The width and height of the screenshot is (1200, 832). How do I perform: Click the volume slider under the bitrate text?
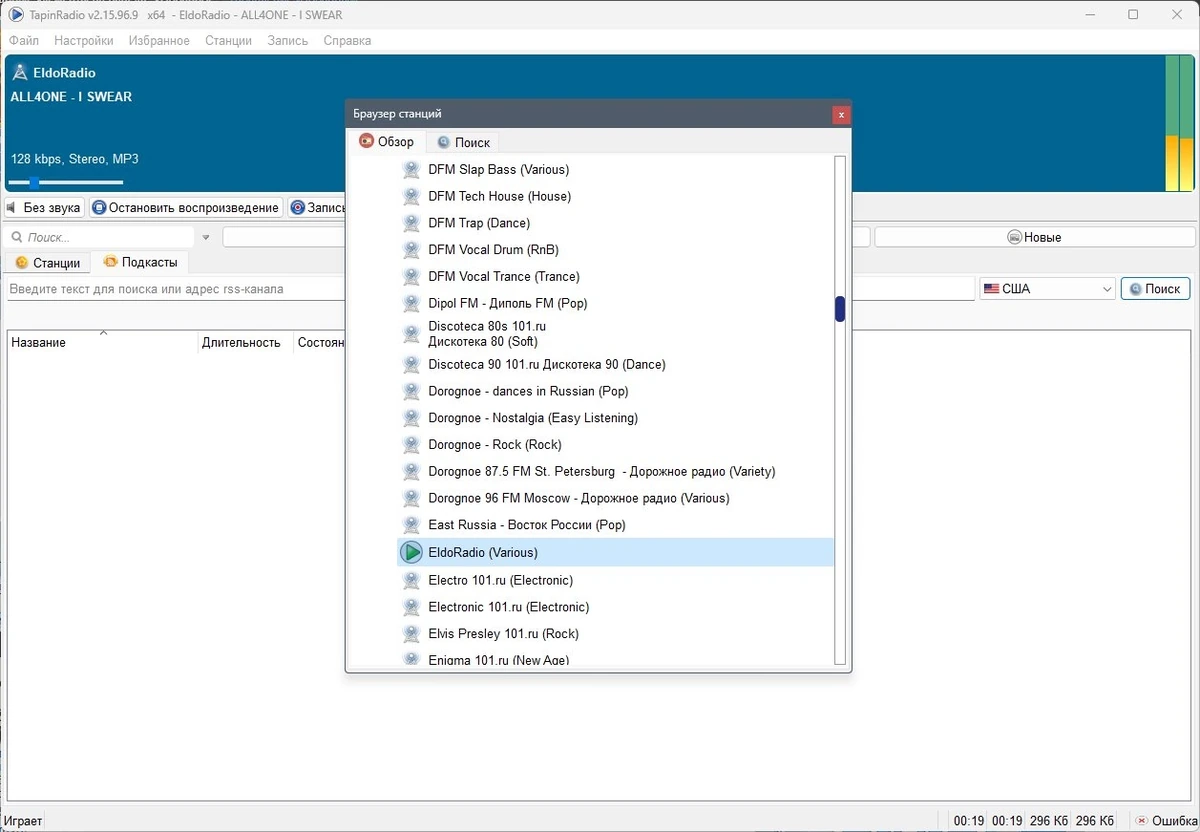pos(65,183)
